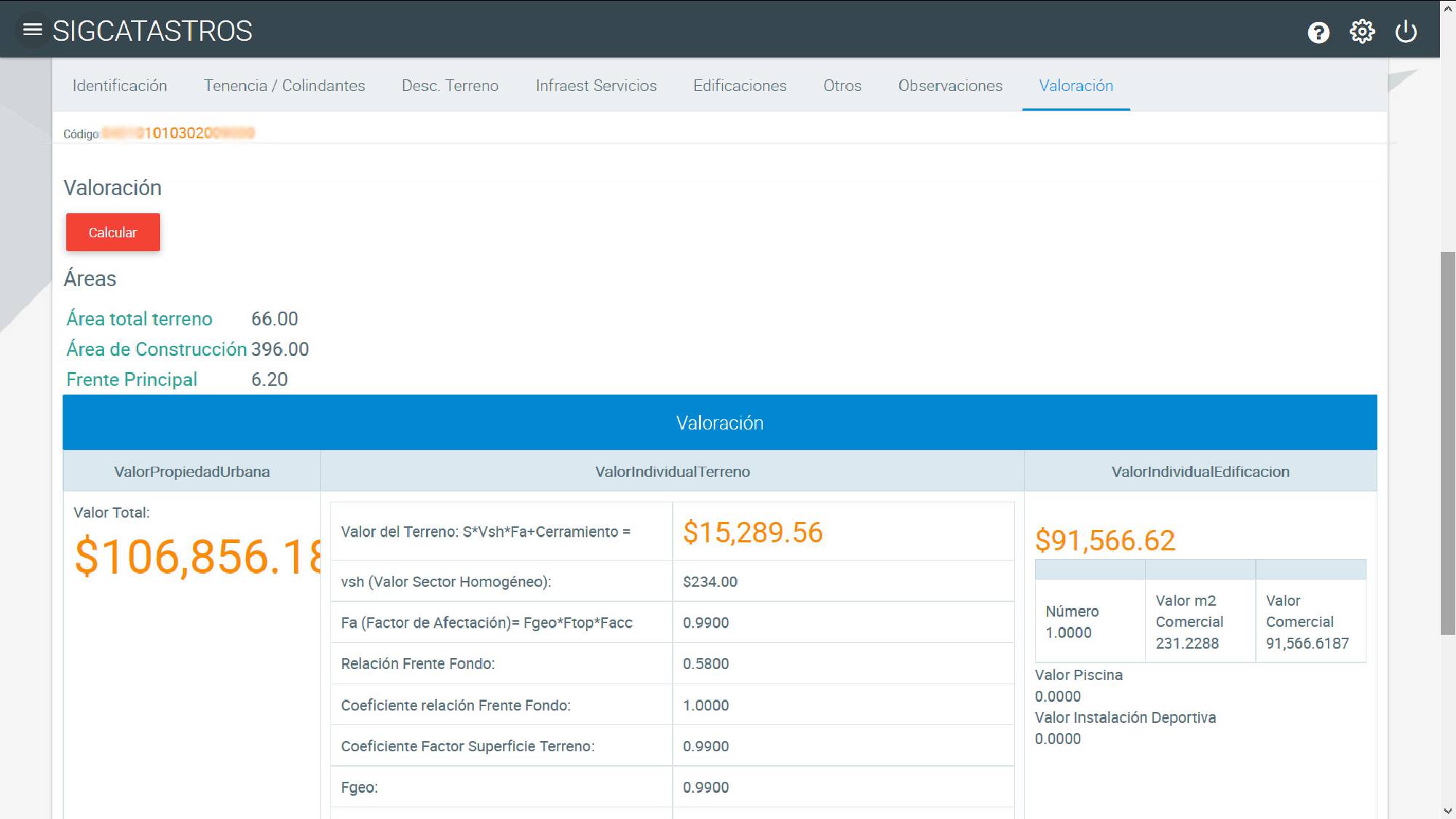Select the $91,566.62 edificación value

1105,540
